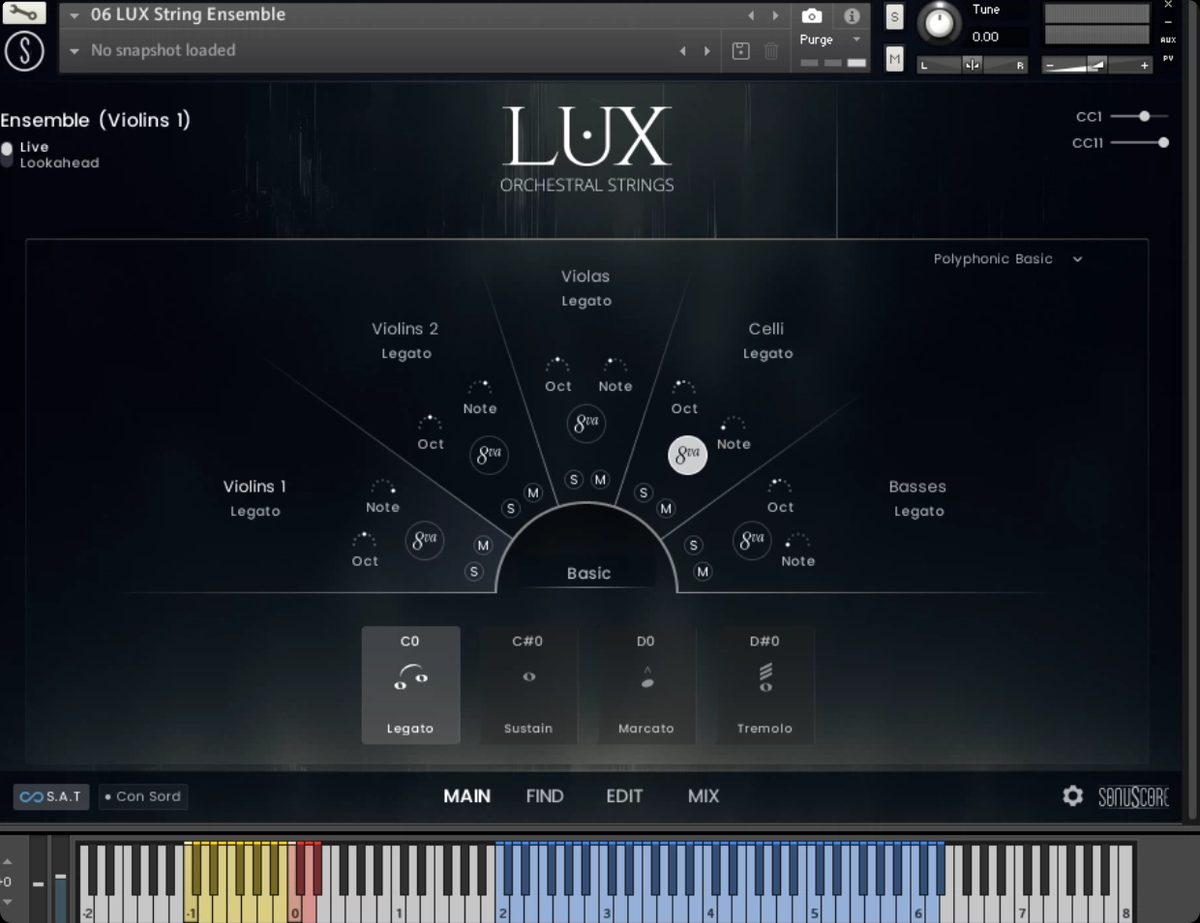Click the pan center icon on pan slider
Screen dimensions: 1200x923
972,65
